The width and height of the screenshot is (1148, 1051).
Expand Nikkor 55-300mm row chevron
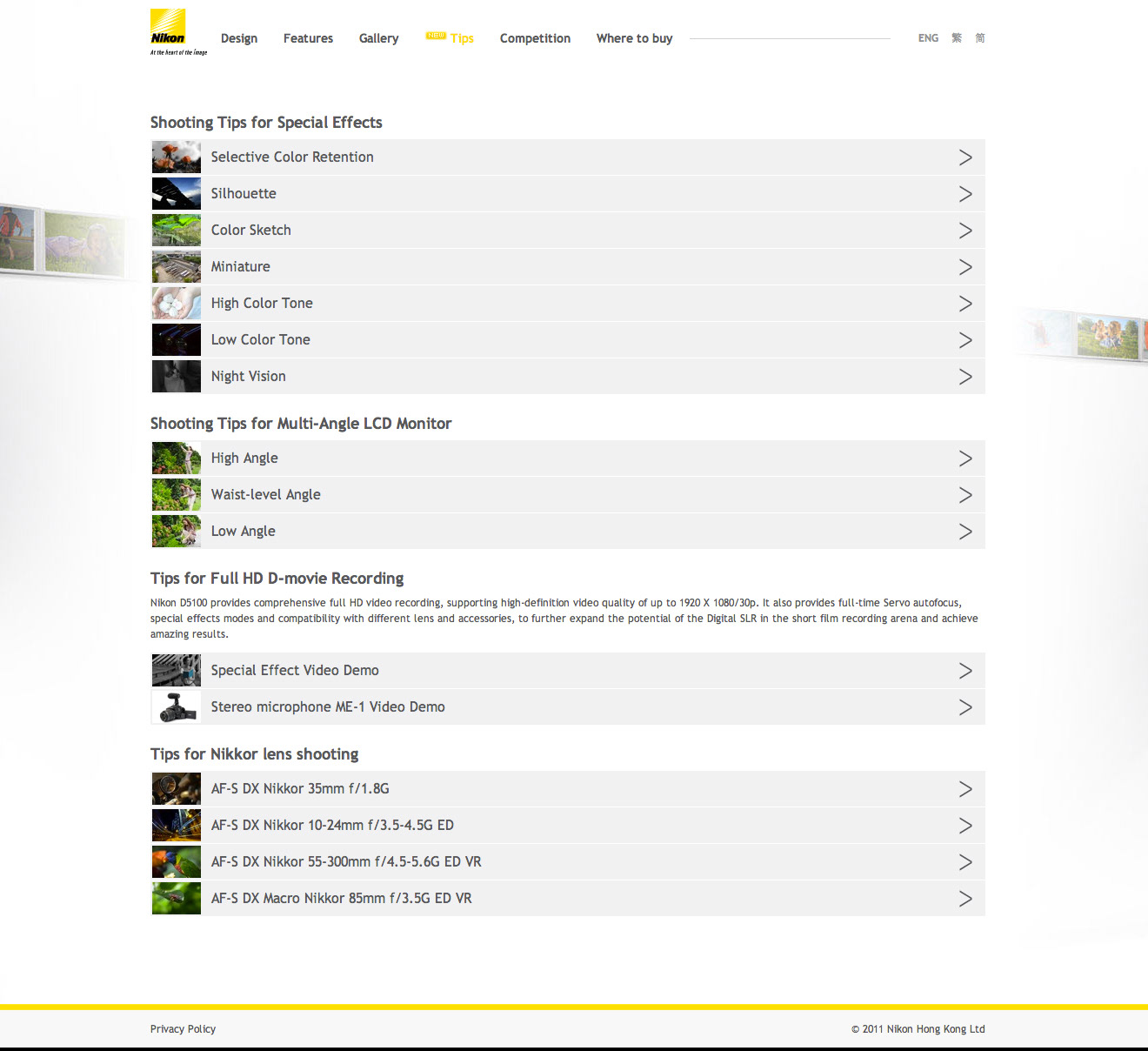tap(965, 862)
